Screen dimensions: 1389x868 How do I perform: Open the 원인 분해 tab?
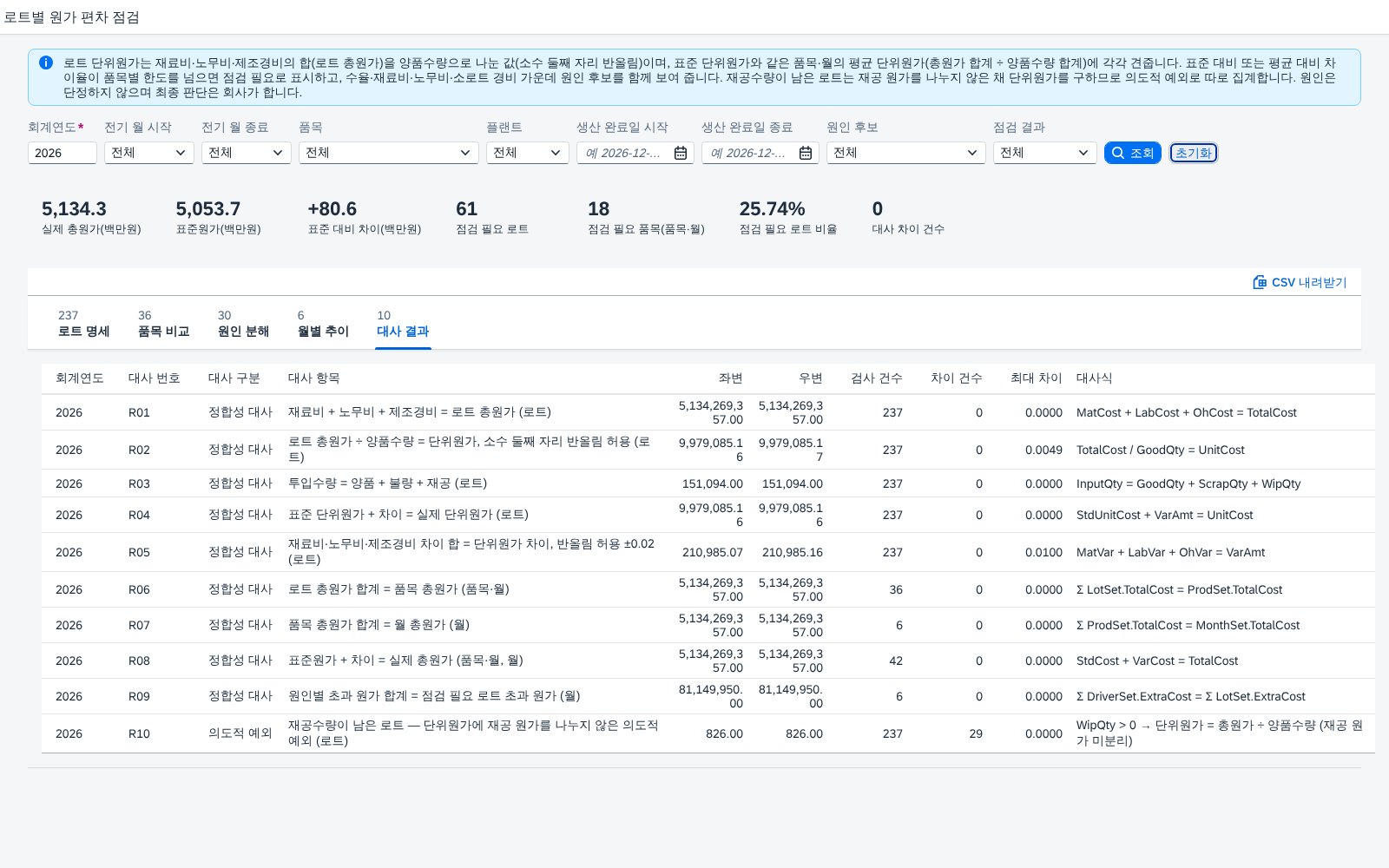click(243, 324)
